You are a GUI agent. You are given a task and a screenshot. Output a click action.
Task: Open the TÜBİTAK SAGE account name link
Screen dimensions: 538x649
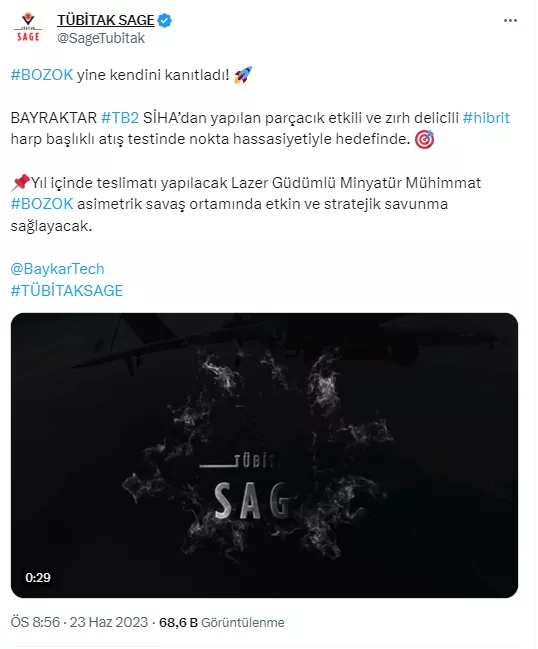coord(106,20)
